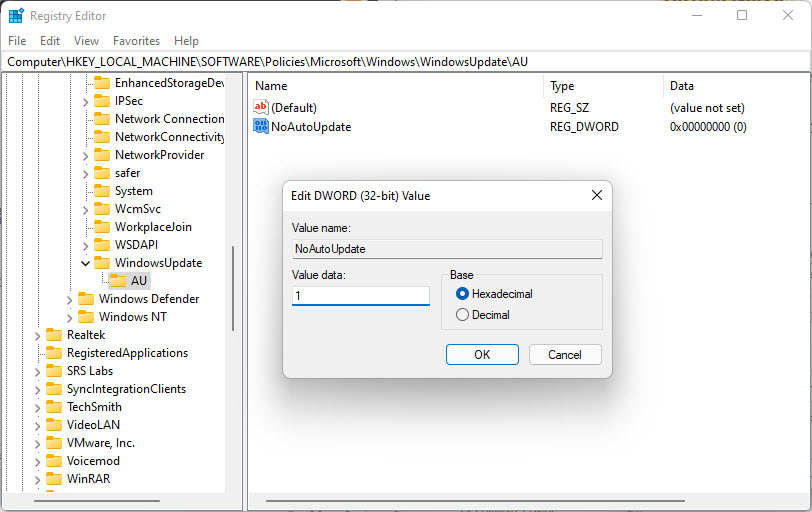812x512 pixels.
Task: Click the IPSec folder icon
Action: [x=102, y=100]
